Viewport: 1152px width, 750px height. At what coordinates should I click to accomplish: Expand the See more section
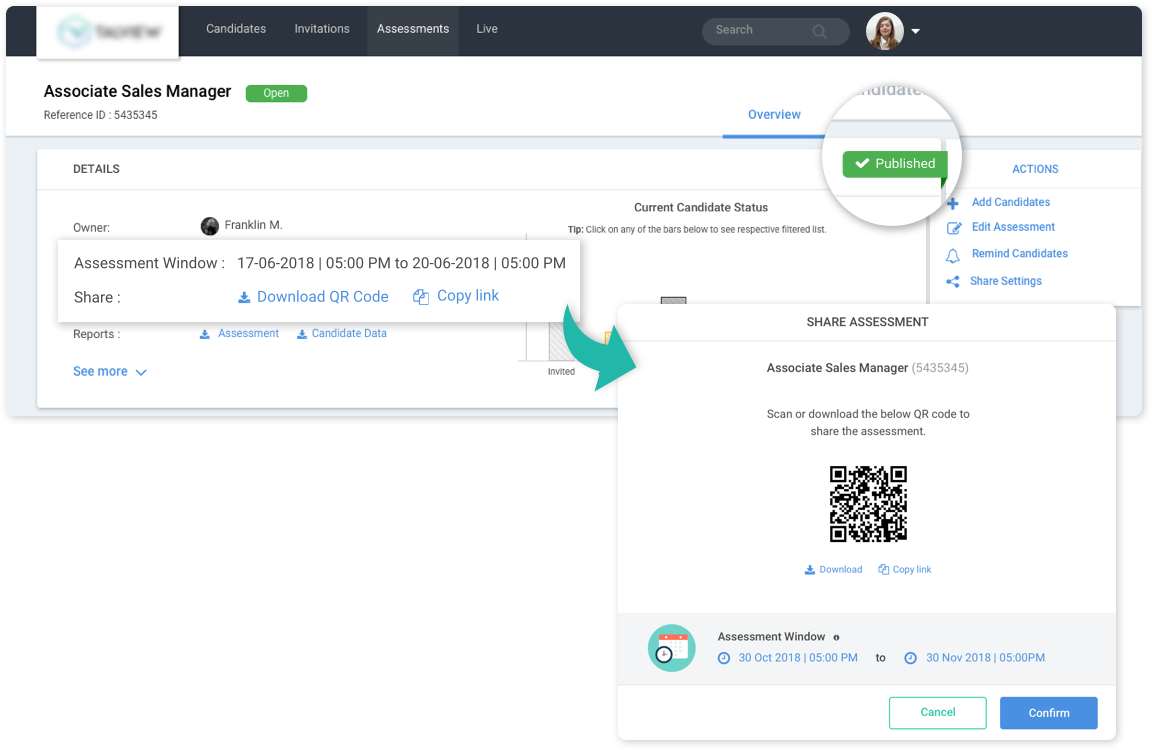click(x=100, y=372)
